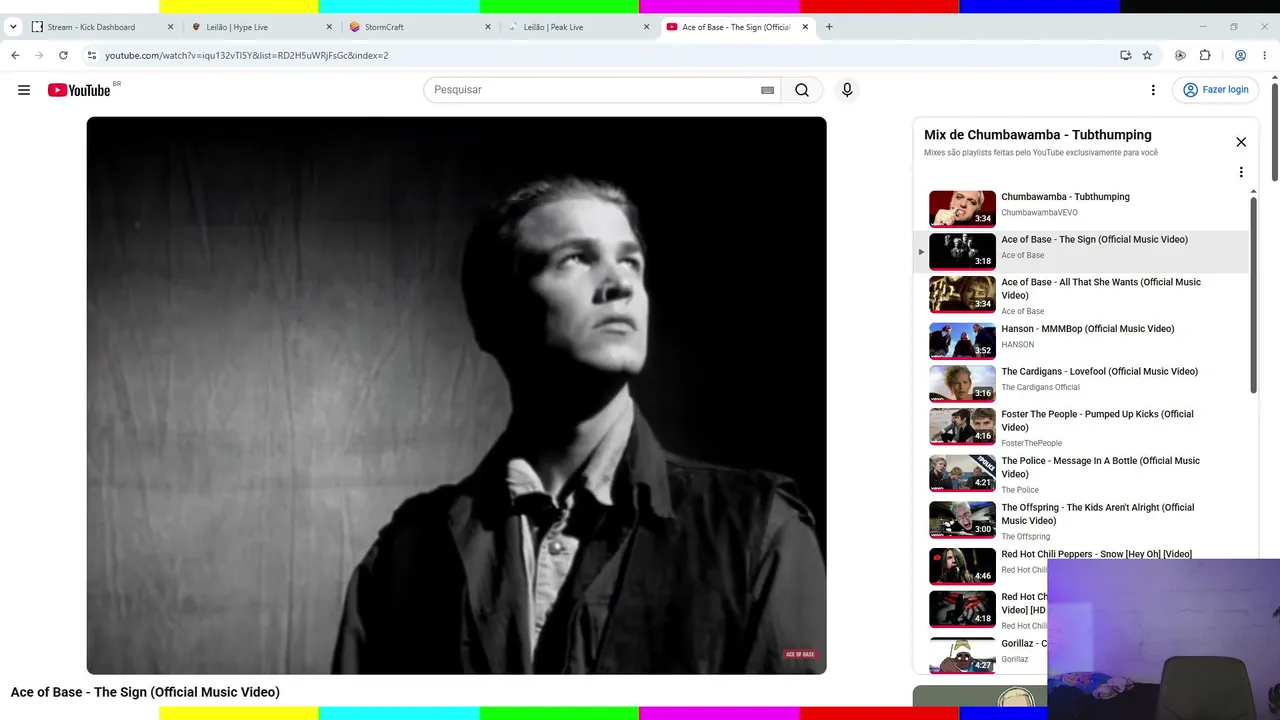Go forward in browser history
1280x720 pixels.
(39, 55)
